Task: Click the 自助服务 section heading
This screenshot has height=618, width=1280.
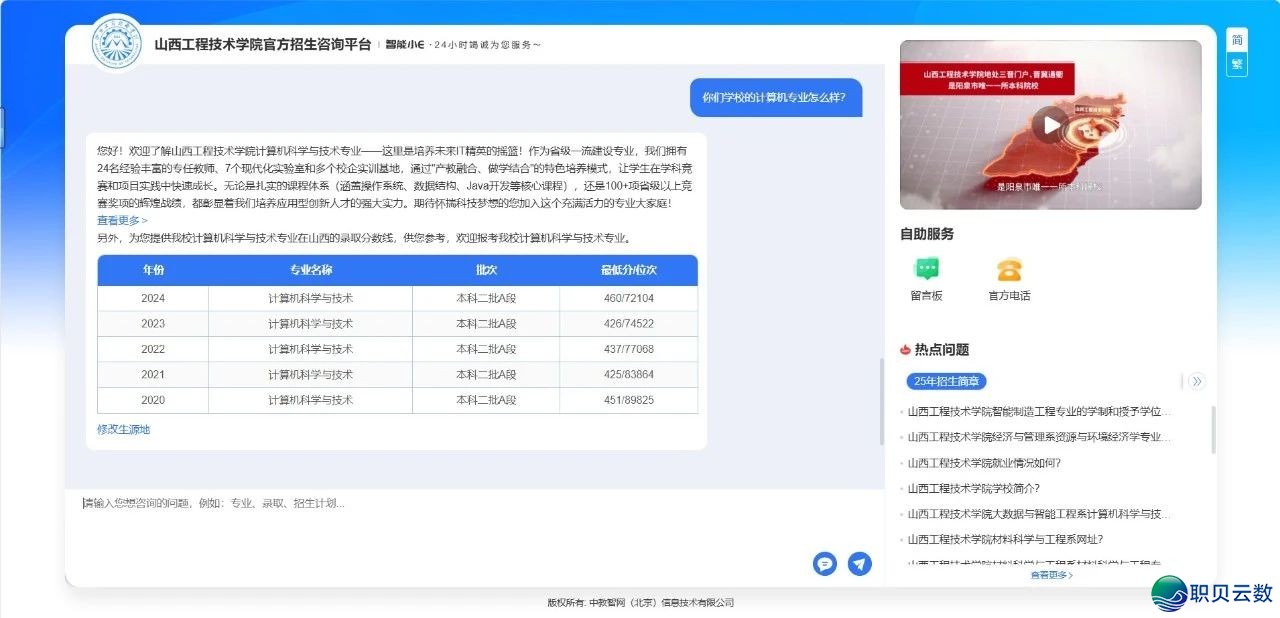Action: pyautogui.click(x=927, y=234)
